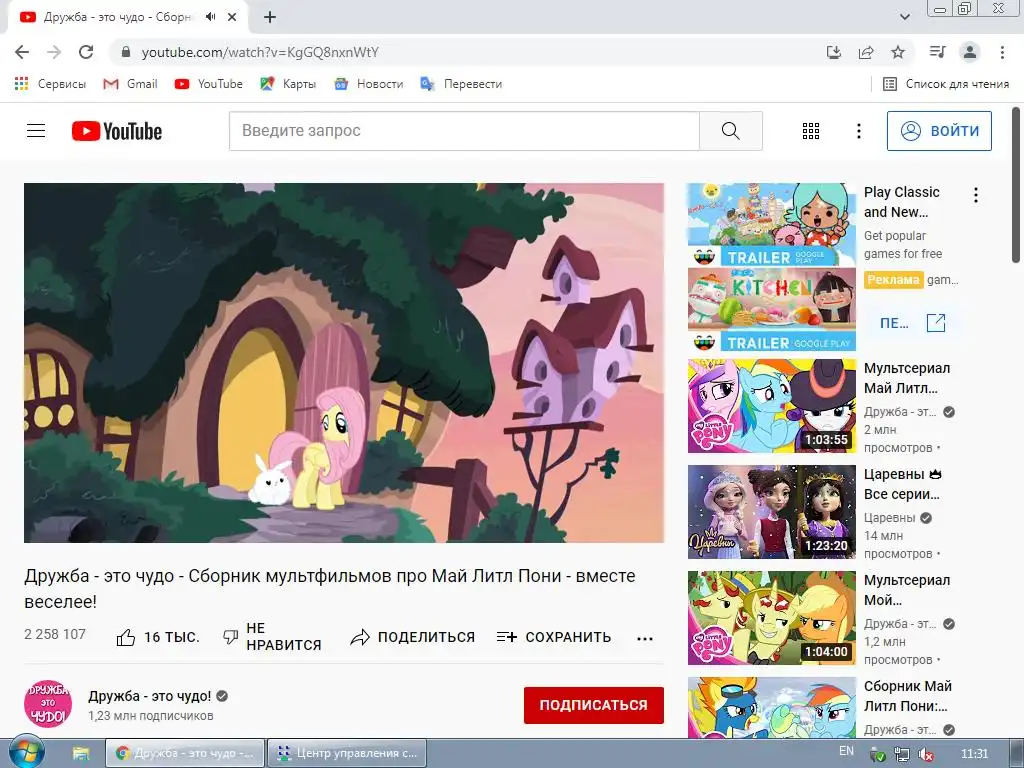Open ad options three-dot menu for Play Classic
1024x768 pixels.
tap(976, 195)
